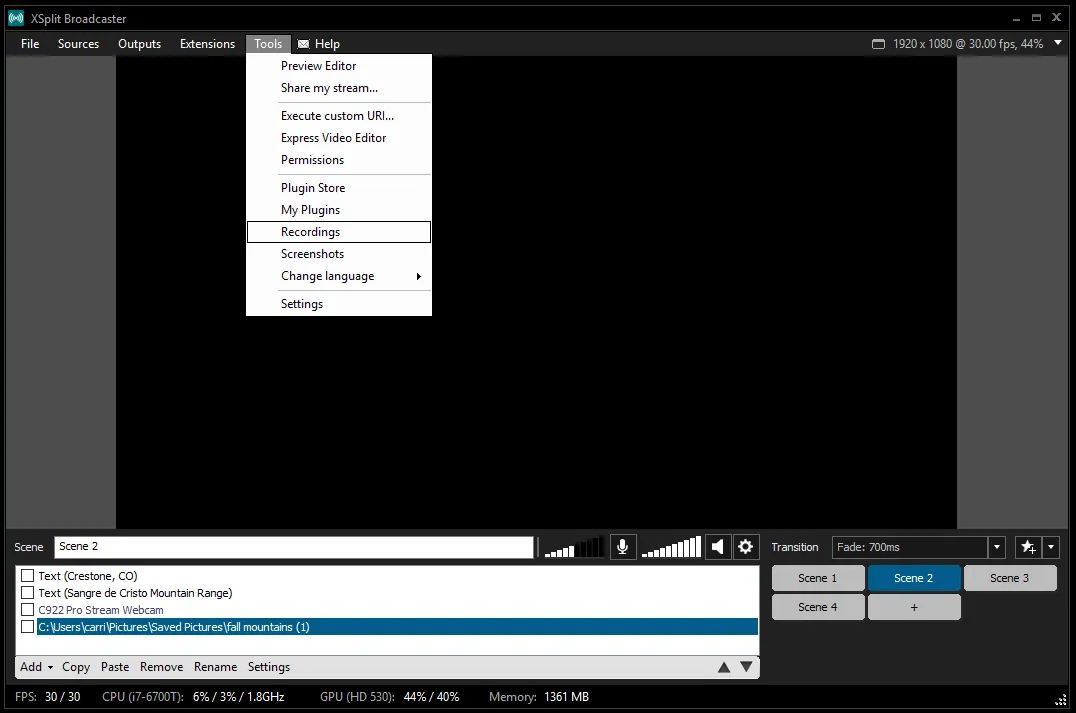
Task: Open the Outputs menu
Action: coord(139,44)
